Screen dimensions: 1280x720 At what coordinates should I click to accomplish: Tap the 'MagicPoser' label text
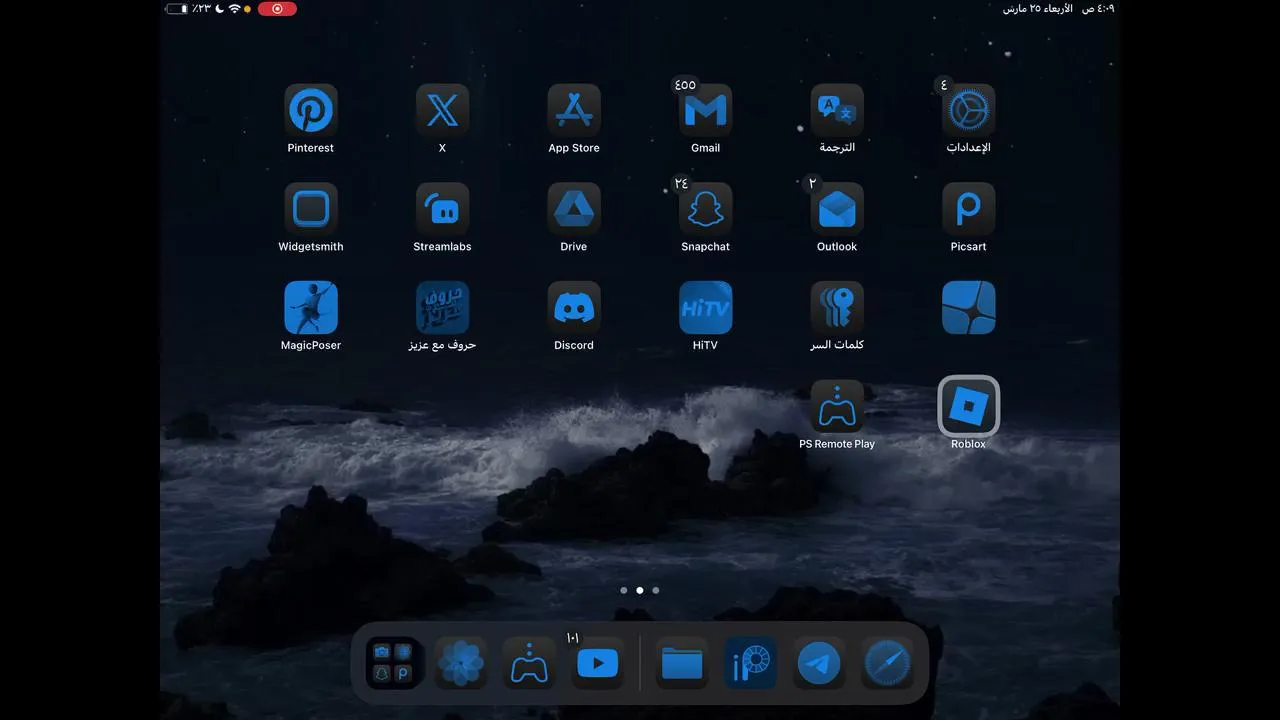tap(311, 345)
